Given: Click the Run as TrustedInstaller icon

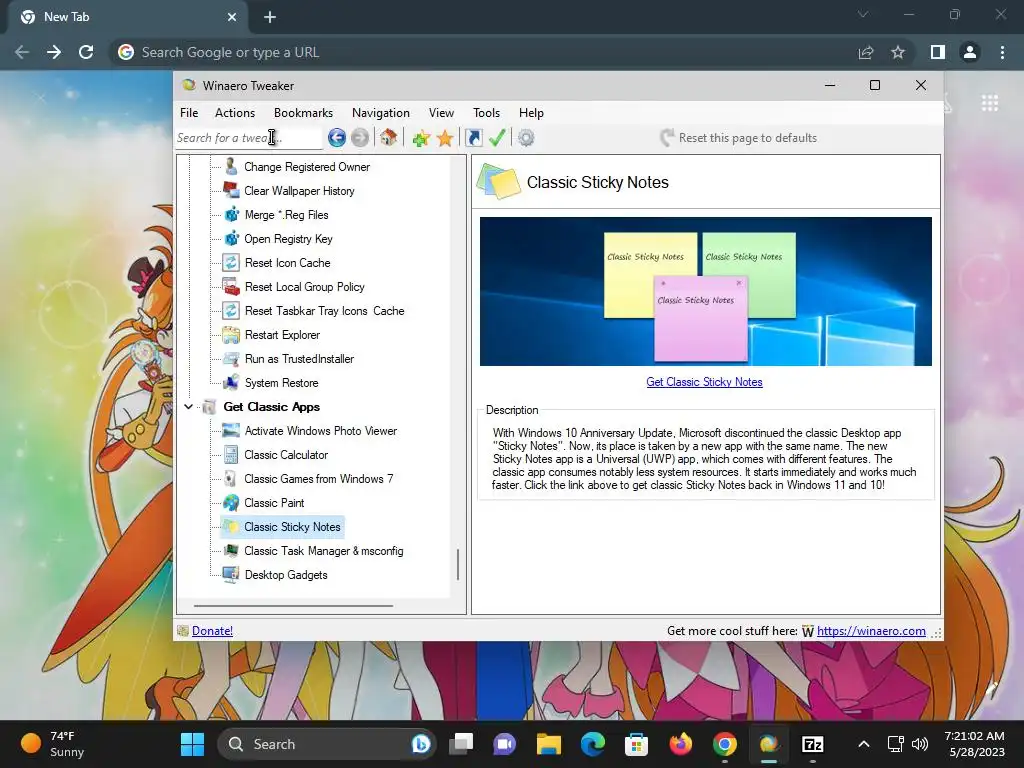Looking at the screenshot, I should pos(231,359).
